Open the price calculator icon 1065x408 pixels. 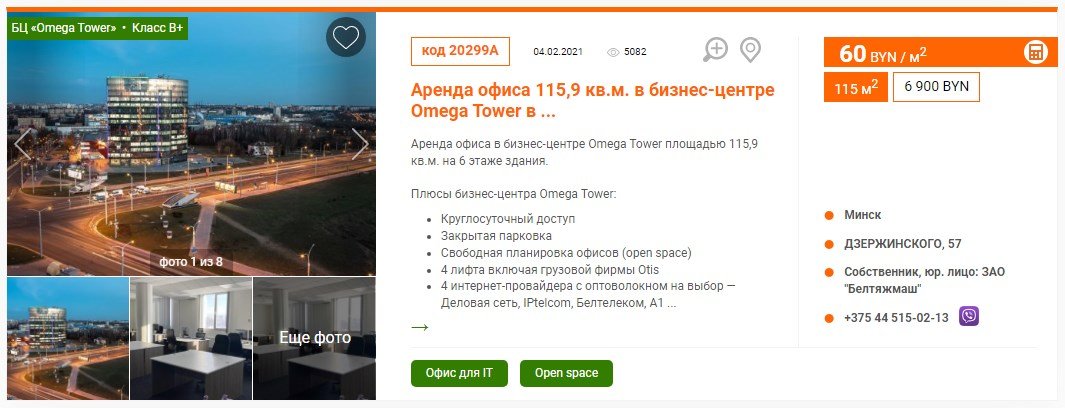pyautogui.click(x=1035, y=52)
